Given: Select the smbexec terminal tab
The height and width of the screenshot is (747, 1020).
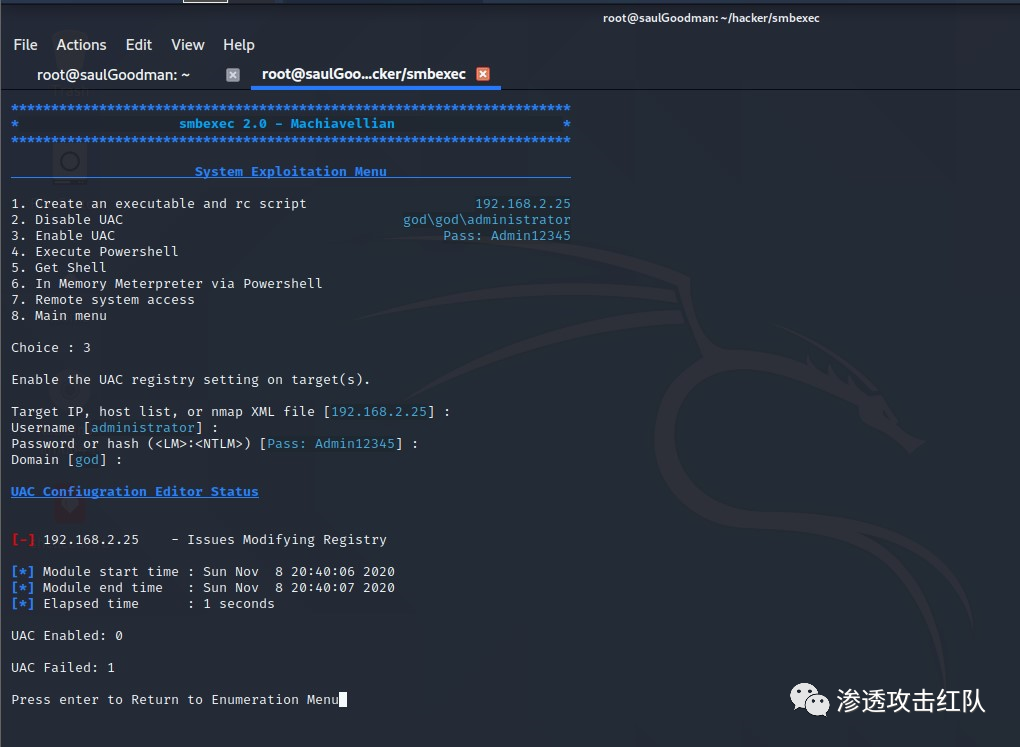Looking at the screenshot, I should (364, 75).
